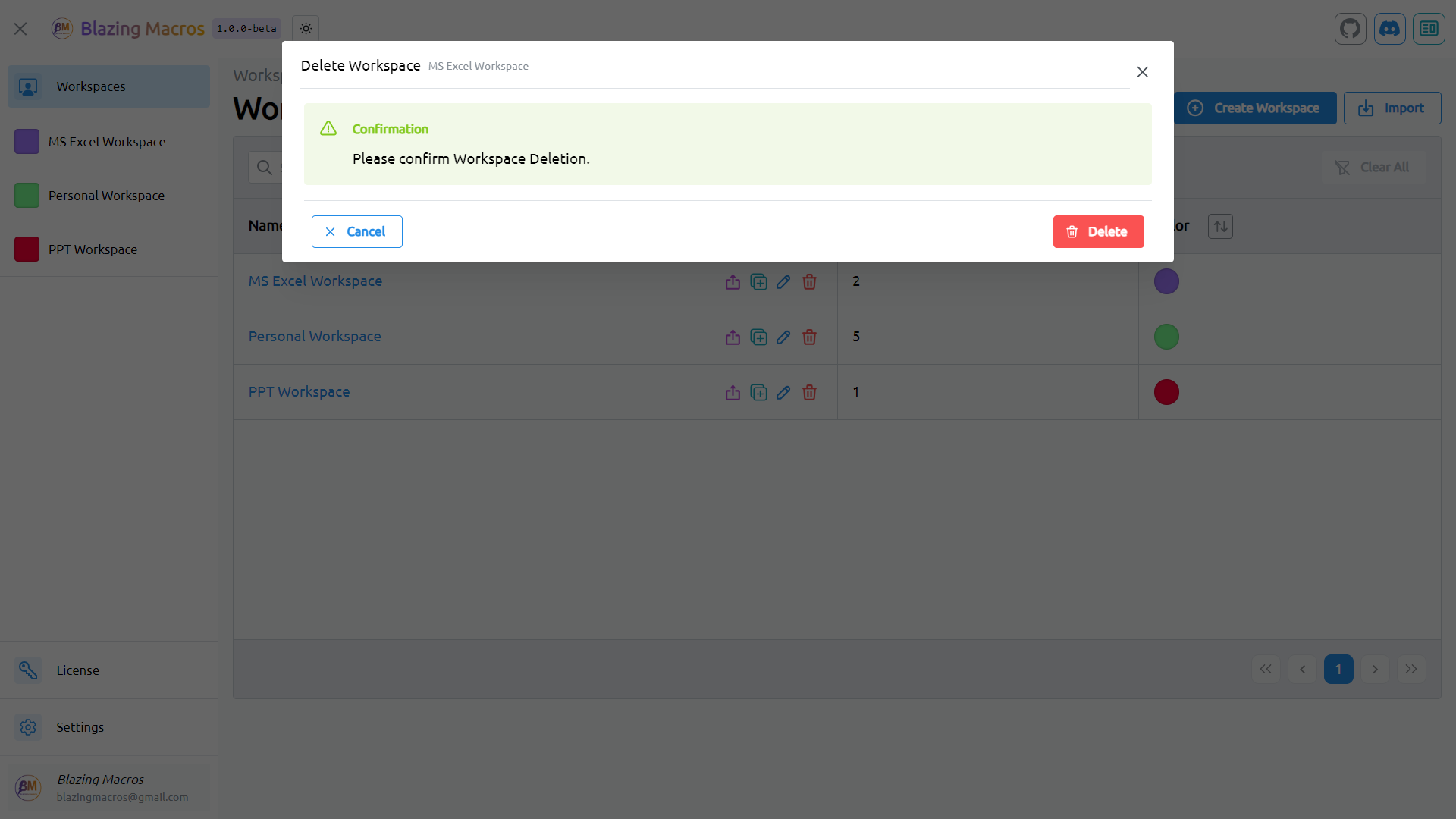Click the red color circle for PPT Workspace
This screenshot has height=819, width=1456.
(1166, 392)
